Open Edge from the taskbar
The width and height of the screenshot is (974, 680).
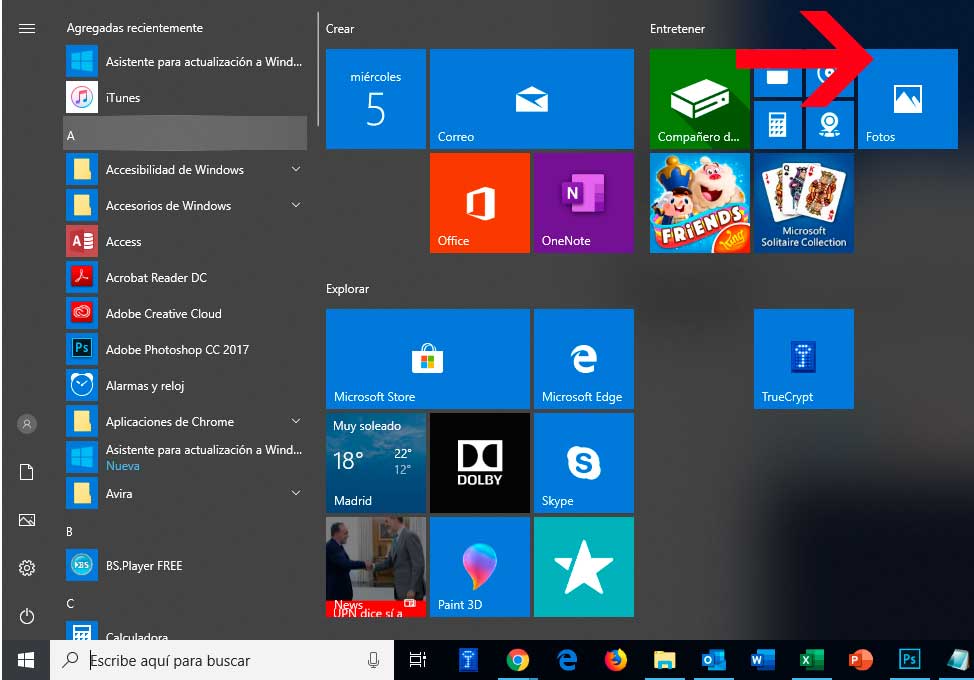tap(567, 660)
